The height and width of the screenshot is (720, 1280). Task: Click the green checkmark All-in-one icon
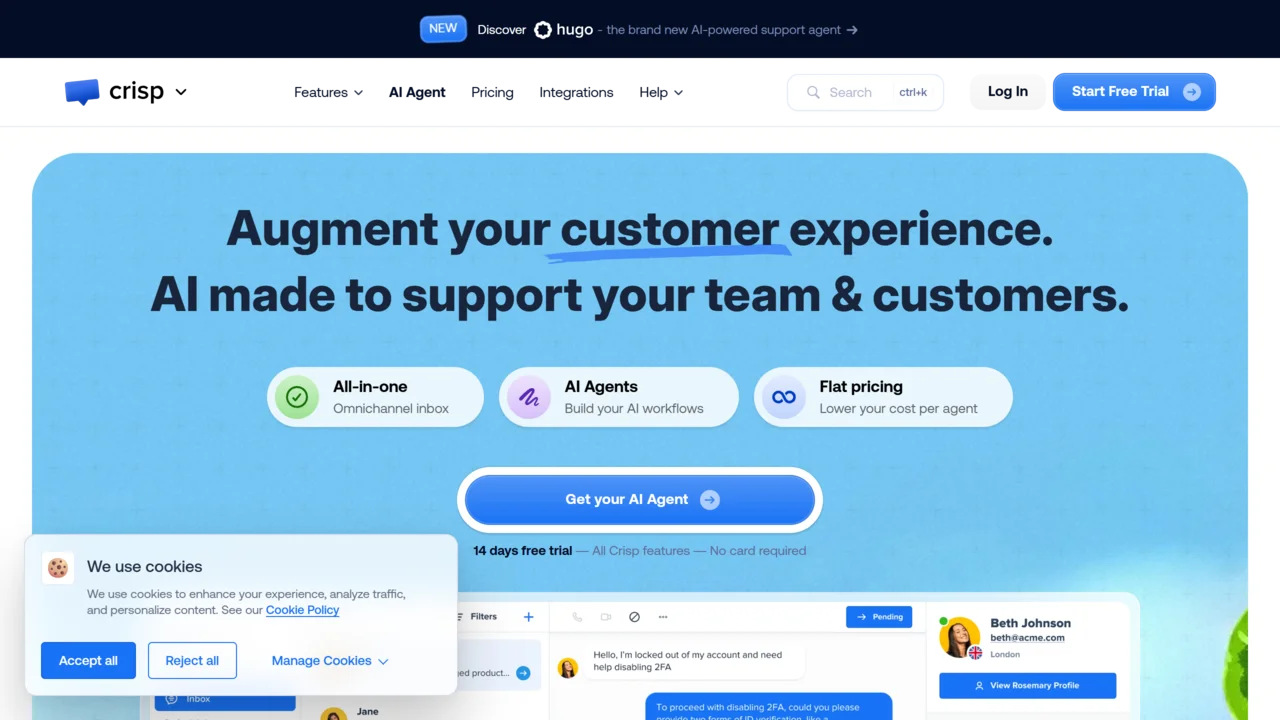click(297, 397)
